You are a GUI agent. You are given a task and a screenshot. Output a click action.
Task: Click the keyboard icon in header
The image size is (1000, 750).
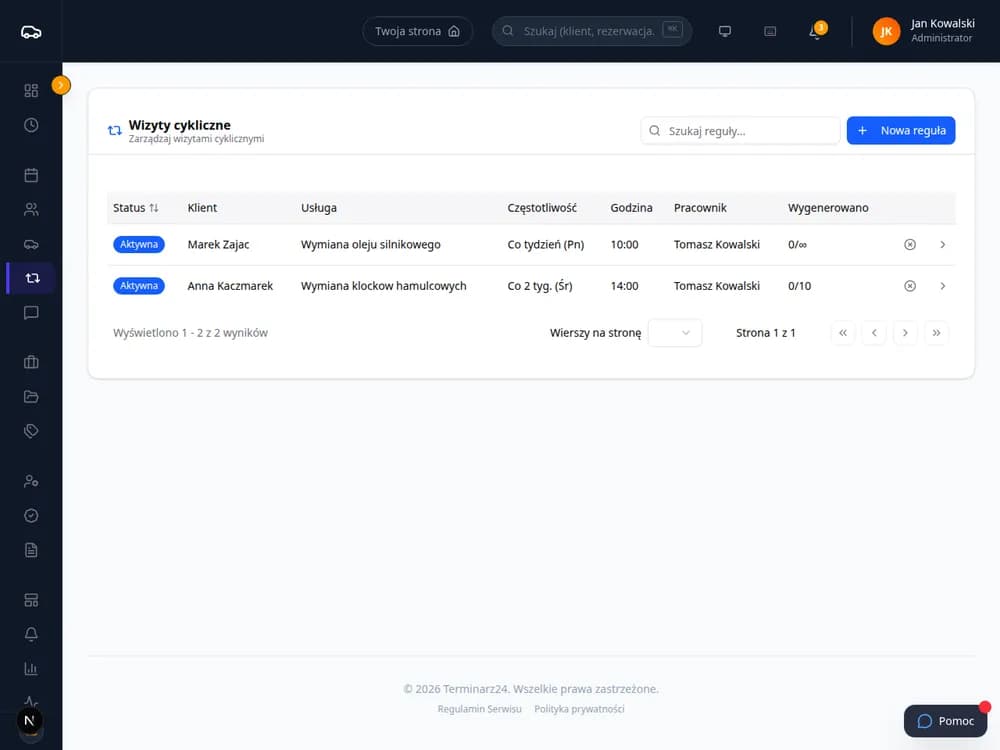click(770, 31)
